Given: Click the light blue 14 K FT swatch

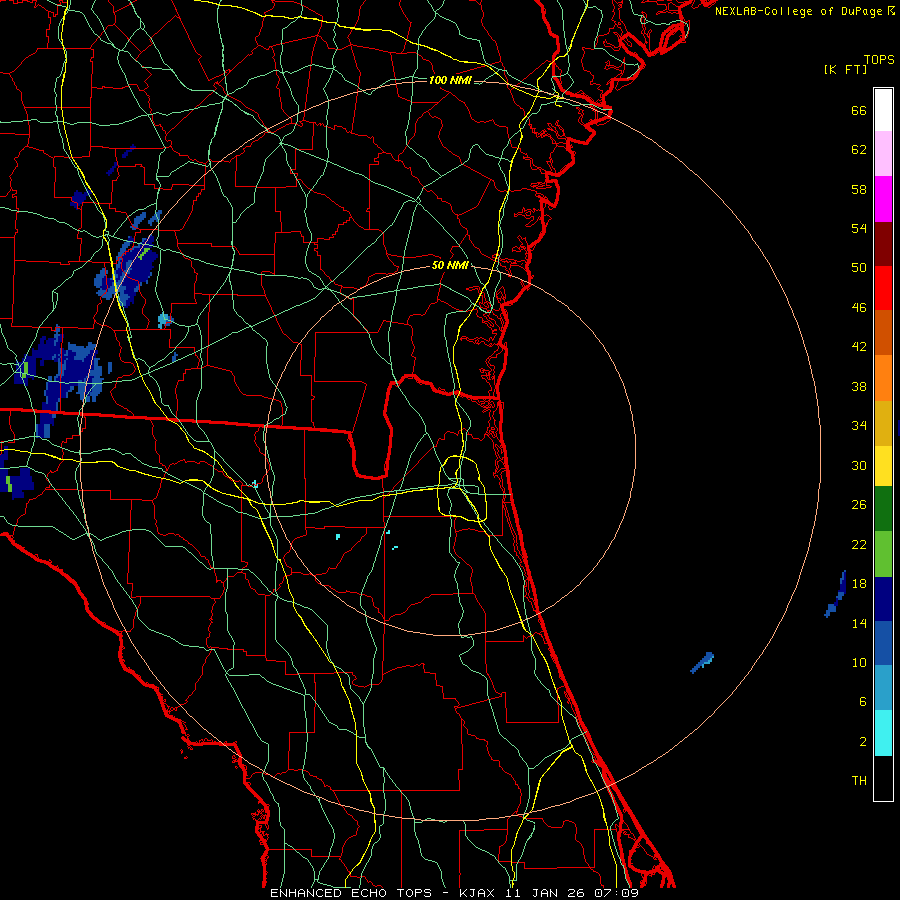Looking at the screenshot, I should pos(883,688).
